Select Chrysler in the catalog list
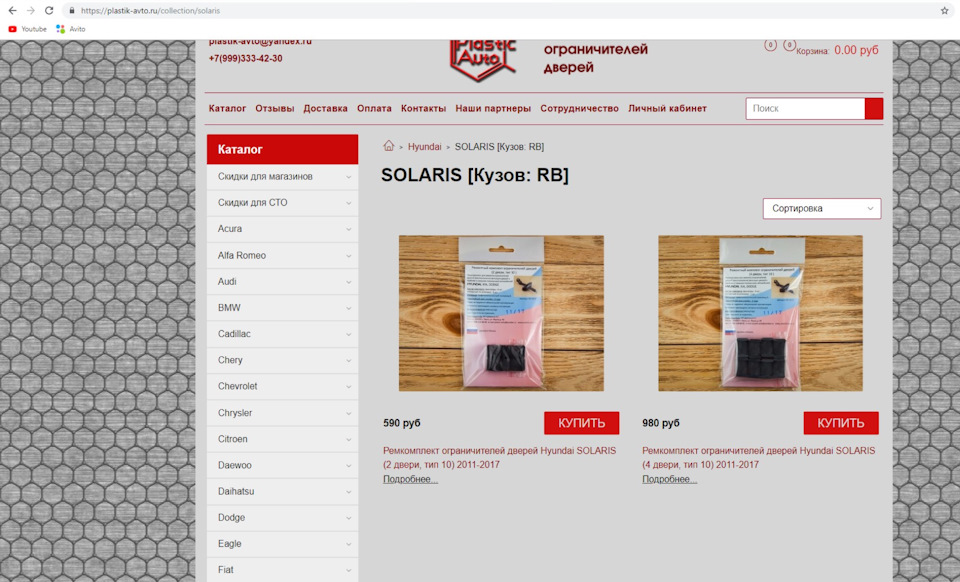This screenshot has height=582, width=960. [x=282, y=412]
